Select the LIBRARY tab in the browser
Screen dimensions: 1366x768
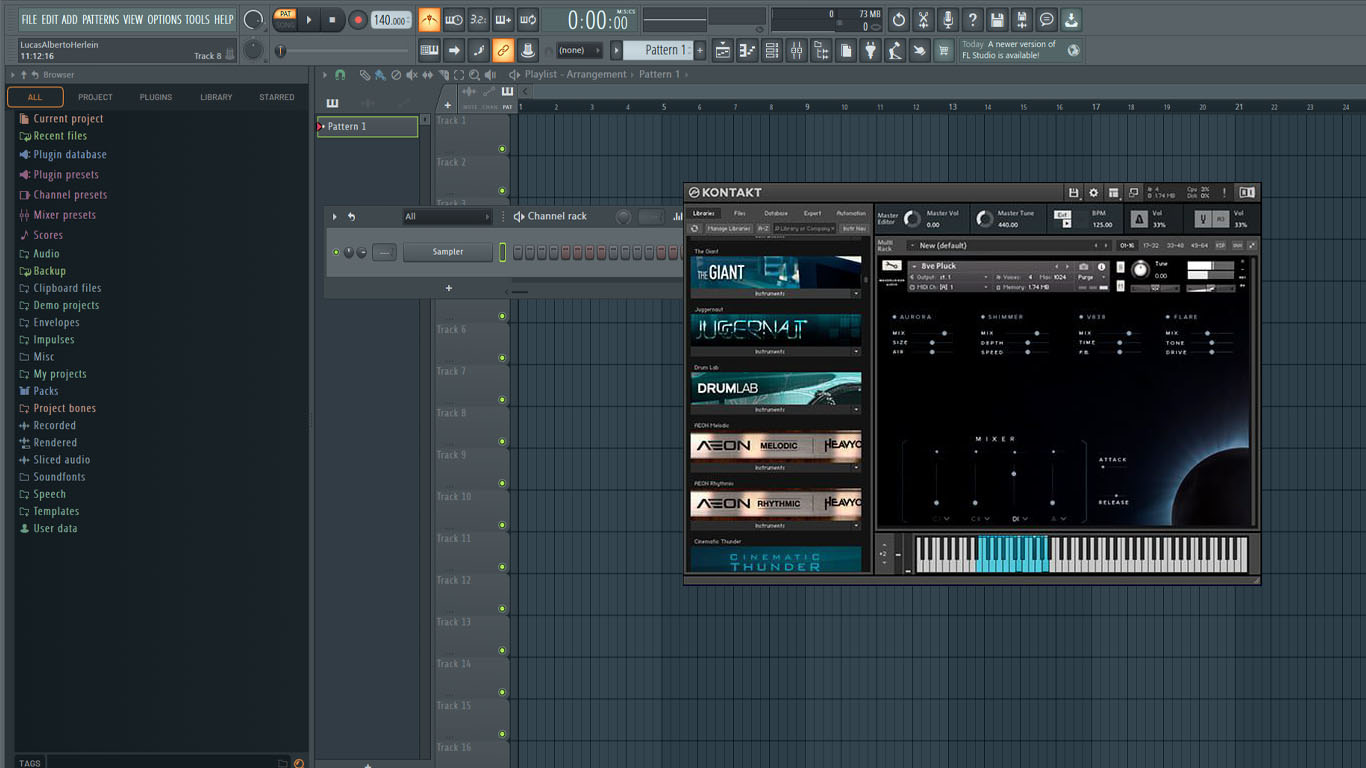point(216,97)
